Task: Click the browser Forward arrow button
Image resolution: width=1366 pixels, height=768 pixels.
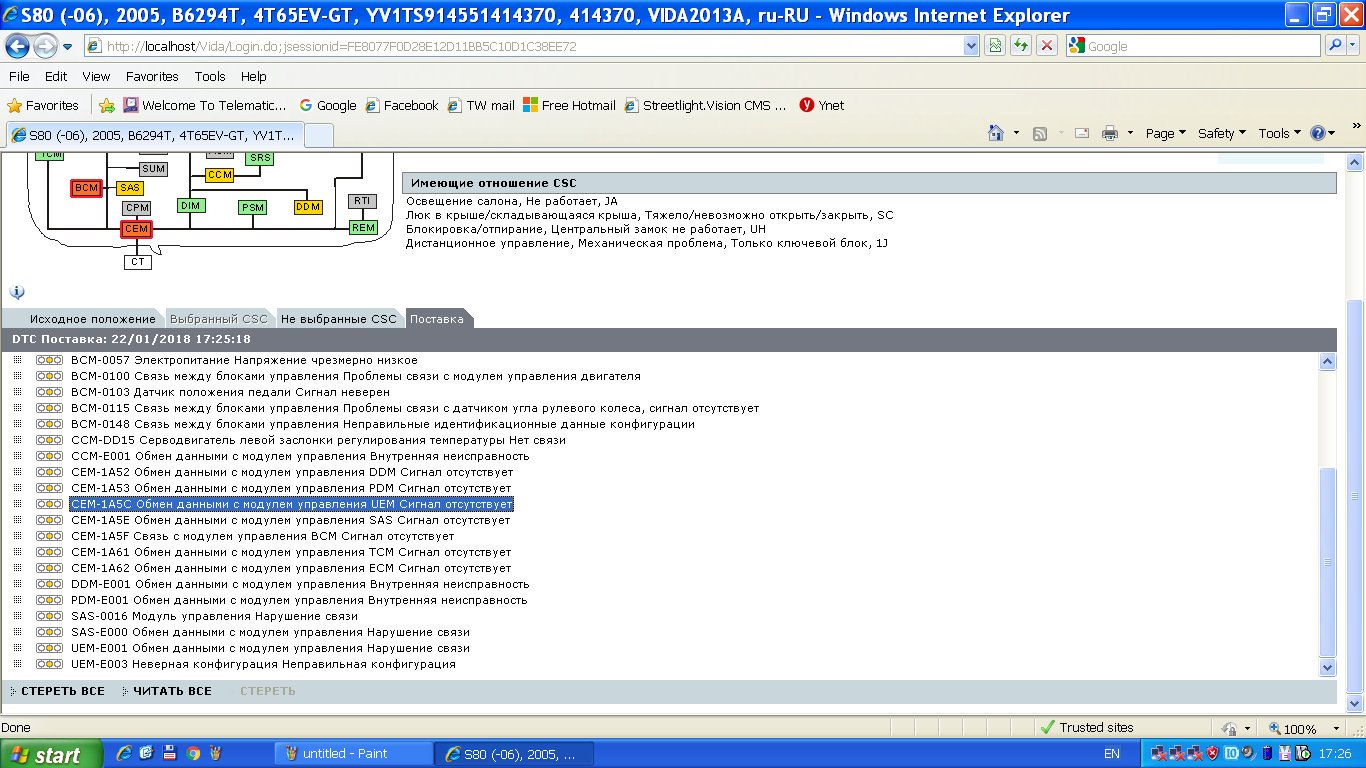Action: pyautogui.click(x=45, y=46)
